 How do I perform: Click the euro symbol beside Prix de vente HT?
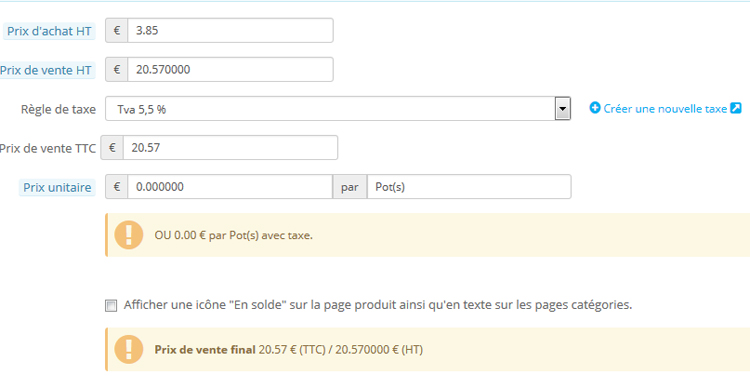116,70
